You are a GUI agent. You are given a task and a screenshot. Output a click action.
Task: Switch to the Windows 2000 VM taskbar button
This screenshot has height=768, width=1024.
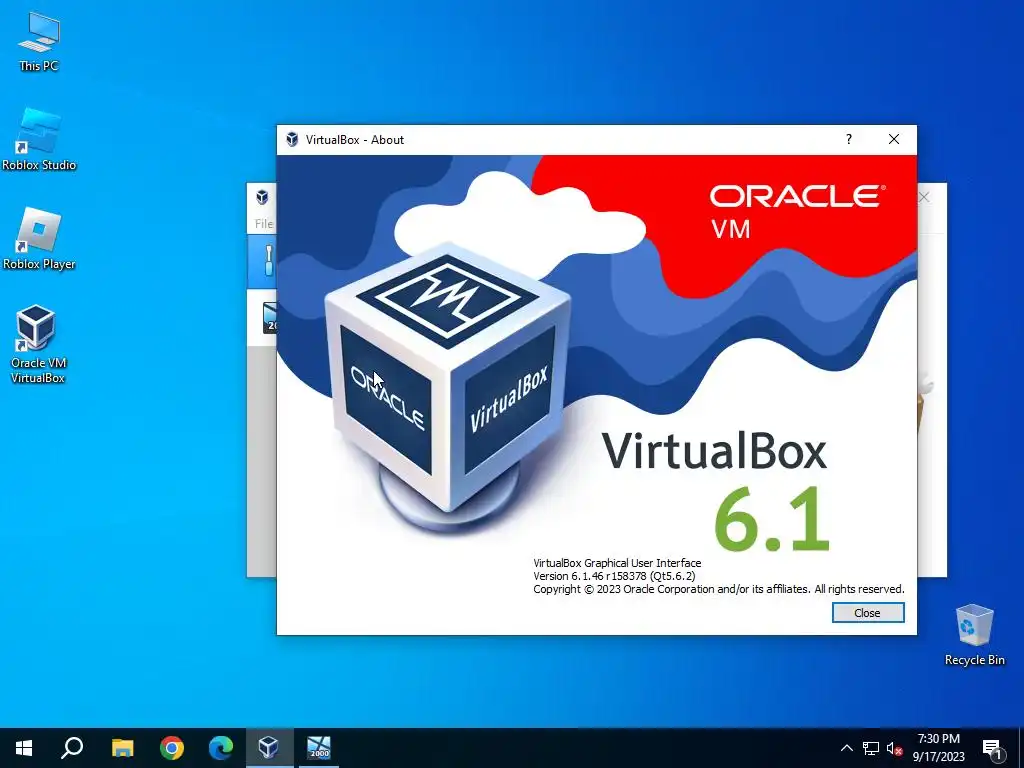(319, 748)
